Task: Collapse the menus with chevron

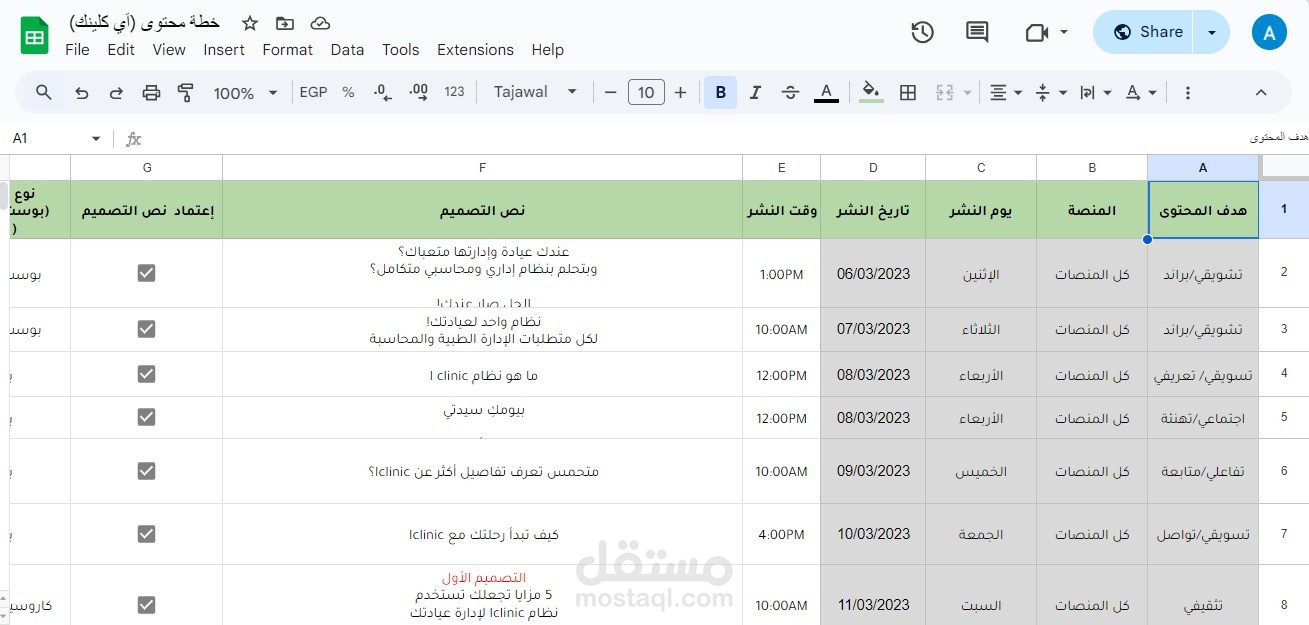Action: coord(1261,93)
